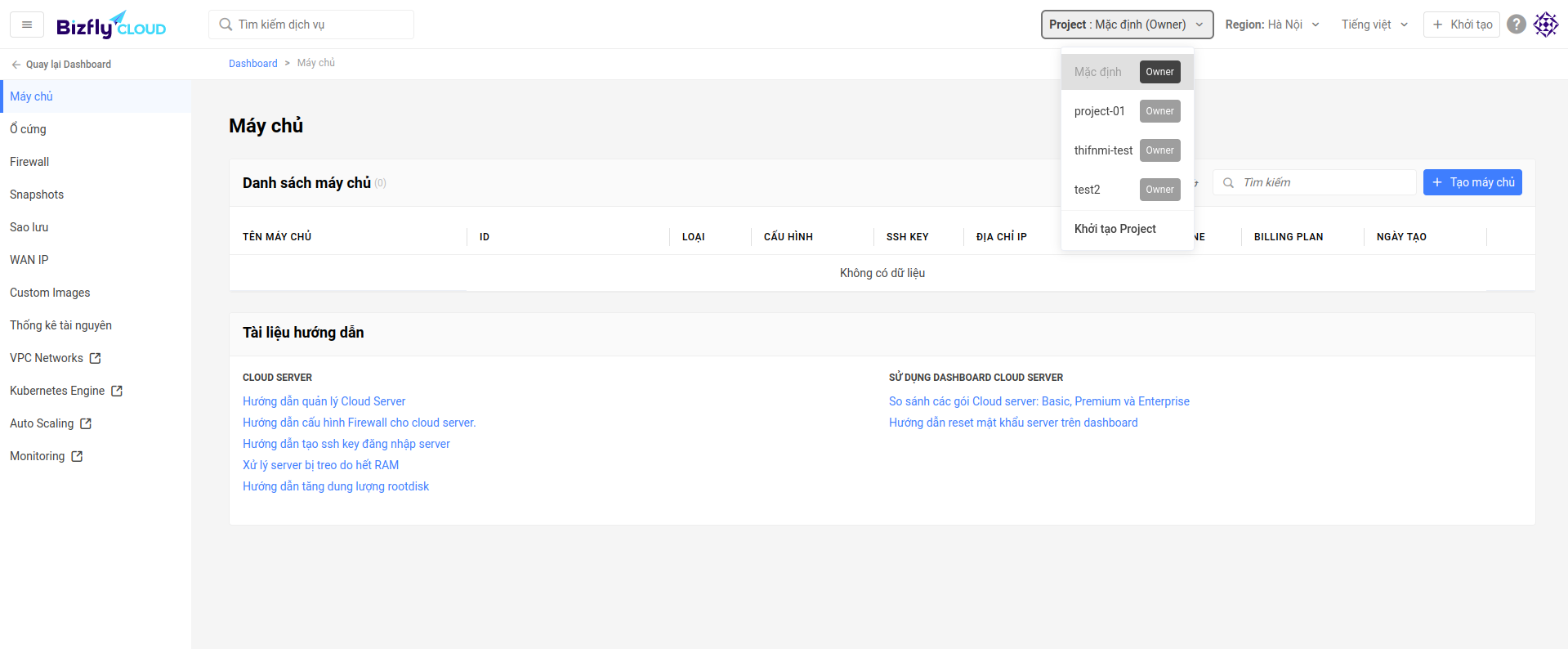Open the help question mark icon
This screenshot has height=649, width=1568.
[1517, 25]
